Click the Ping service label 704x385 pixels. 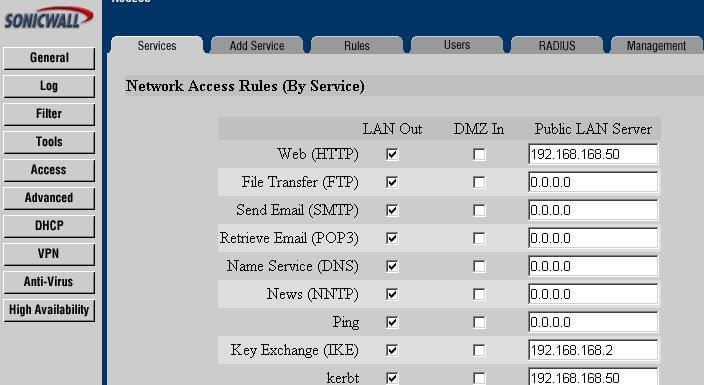346,322
